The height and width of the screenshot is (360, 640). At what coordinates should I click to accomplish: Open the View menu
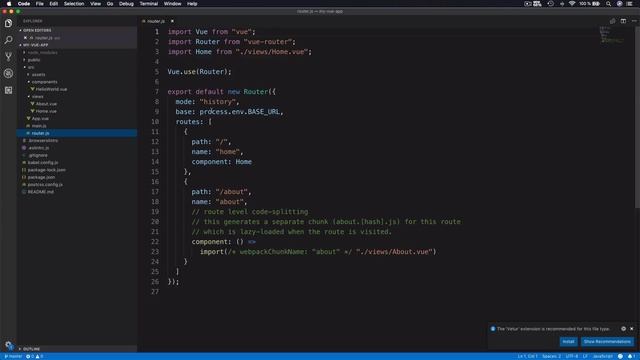96,4
